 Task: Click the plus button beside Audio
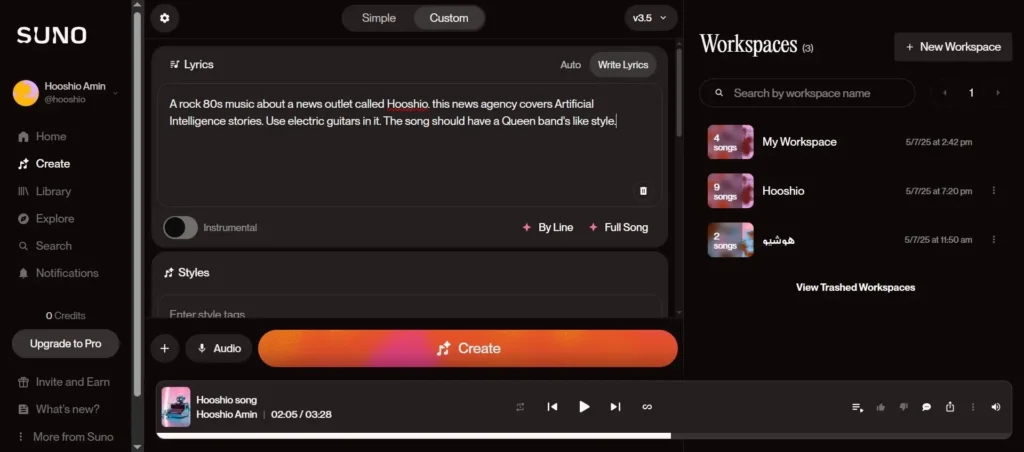coord(165,348)
